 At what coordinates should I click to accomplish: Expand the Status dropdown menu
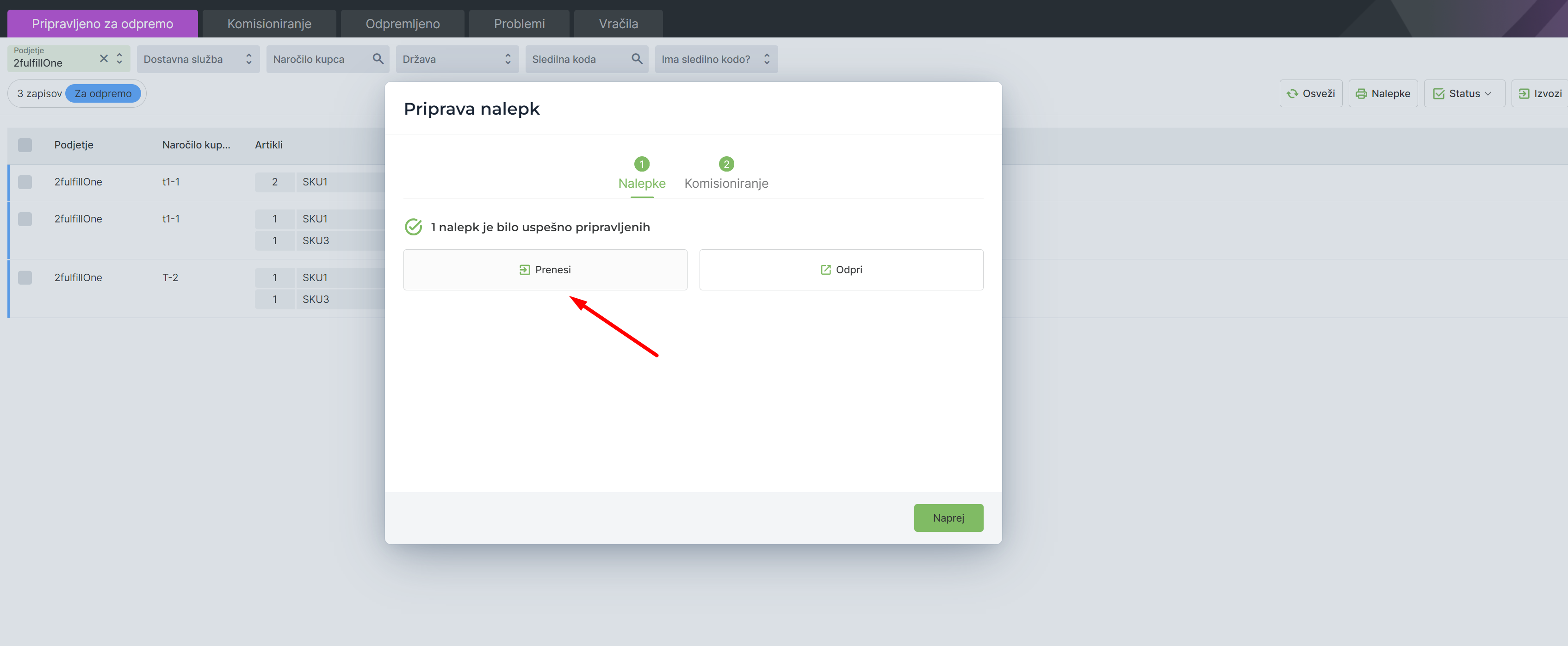(x=1463, y=94)
